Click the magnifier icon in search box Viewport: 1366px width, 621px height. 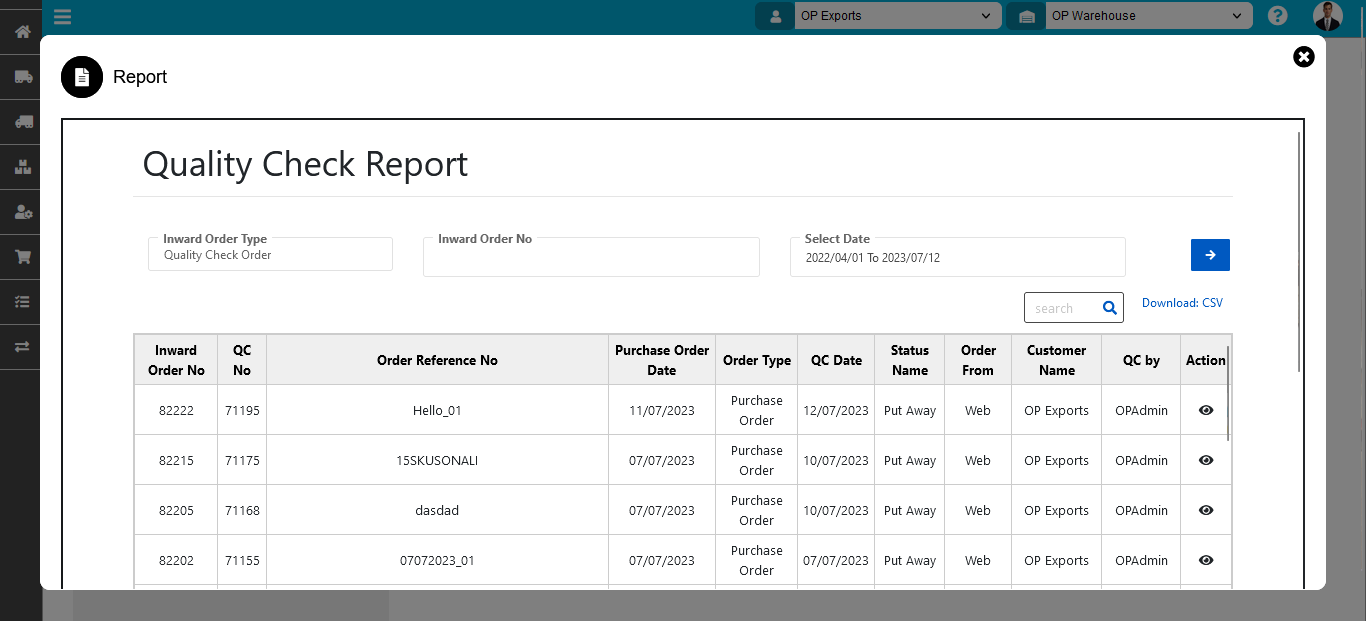pyautogui.click(x=1109, y=308)
